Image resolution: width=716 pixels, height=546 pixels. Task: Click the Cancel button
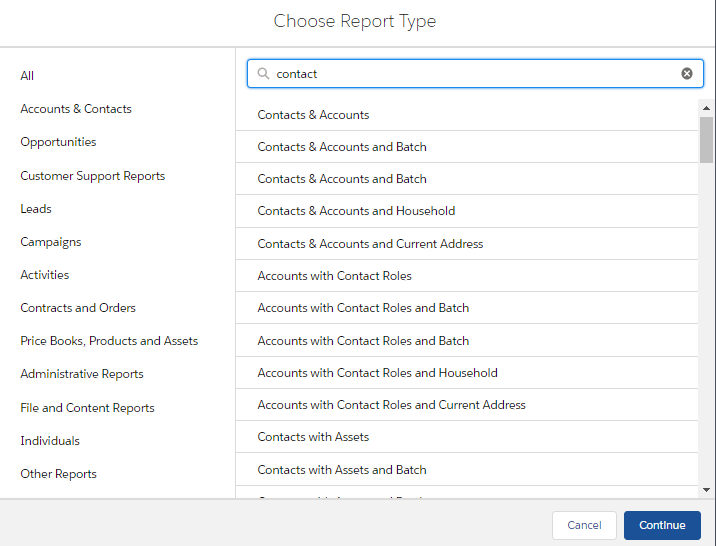(584, 525)
